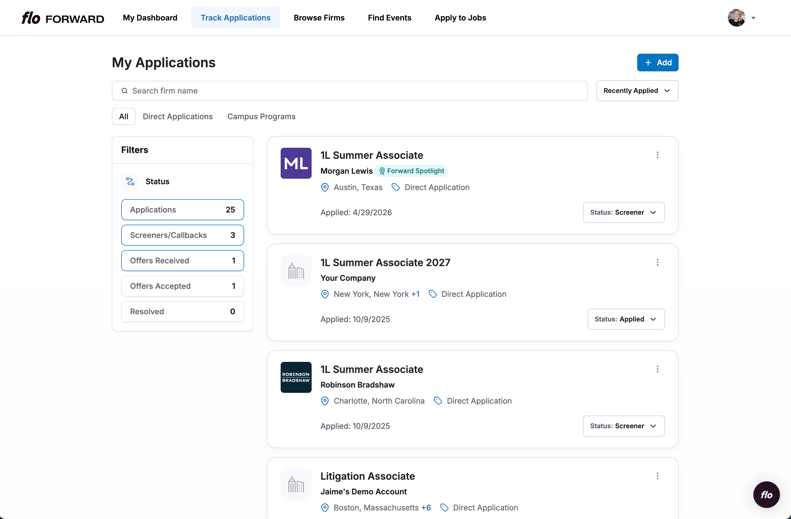Click the search magnifier icon
The width and height of the screenshot is (791, 519).
tap(124, 91)
